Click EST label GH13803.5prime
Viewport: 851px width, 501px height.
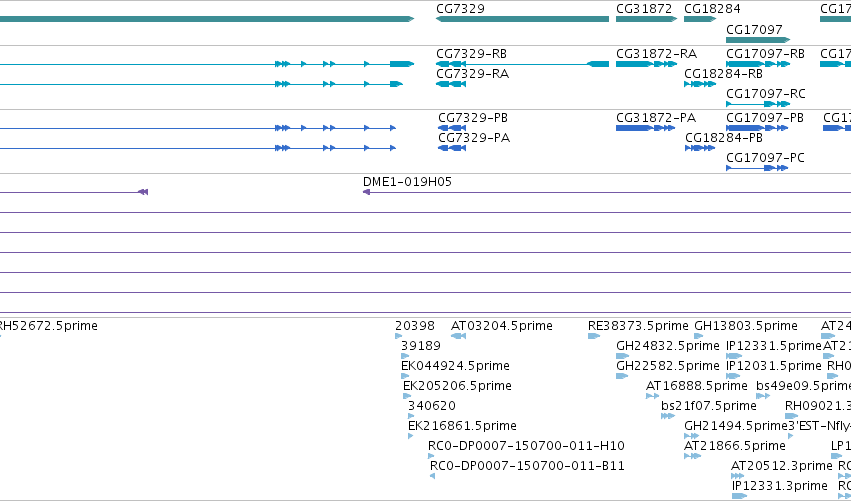(746, 326)
